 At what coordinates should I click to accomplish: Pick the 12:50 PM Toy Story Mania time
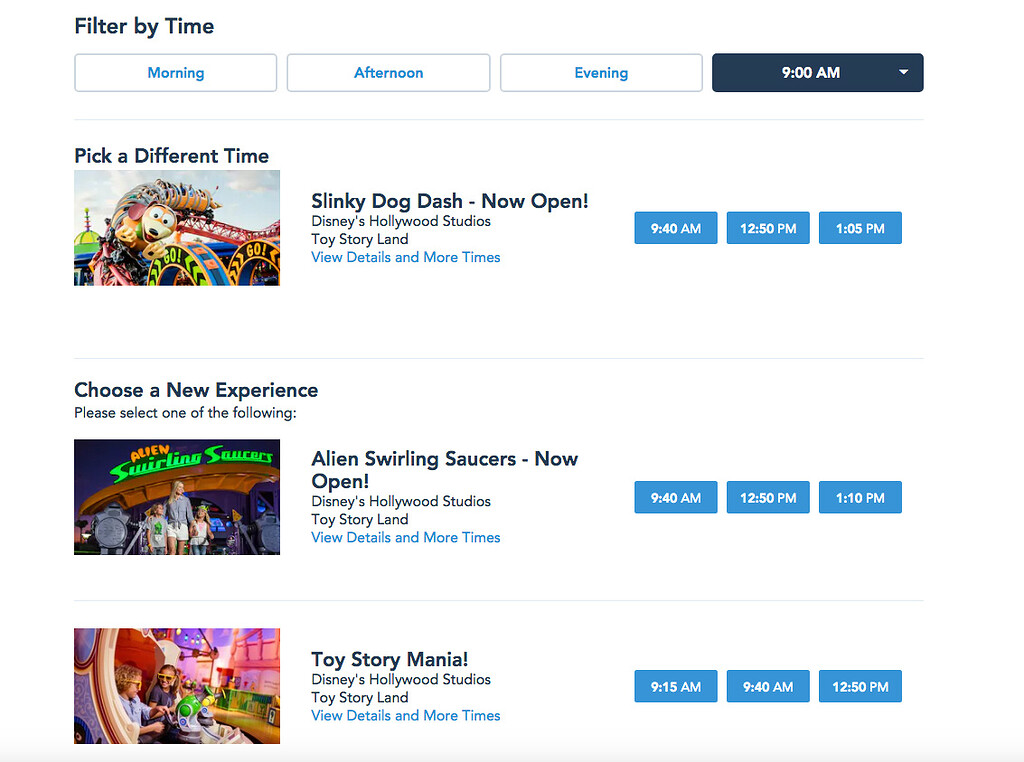[860, 686]
